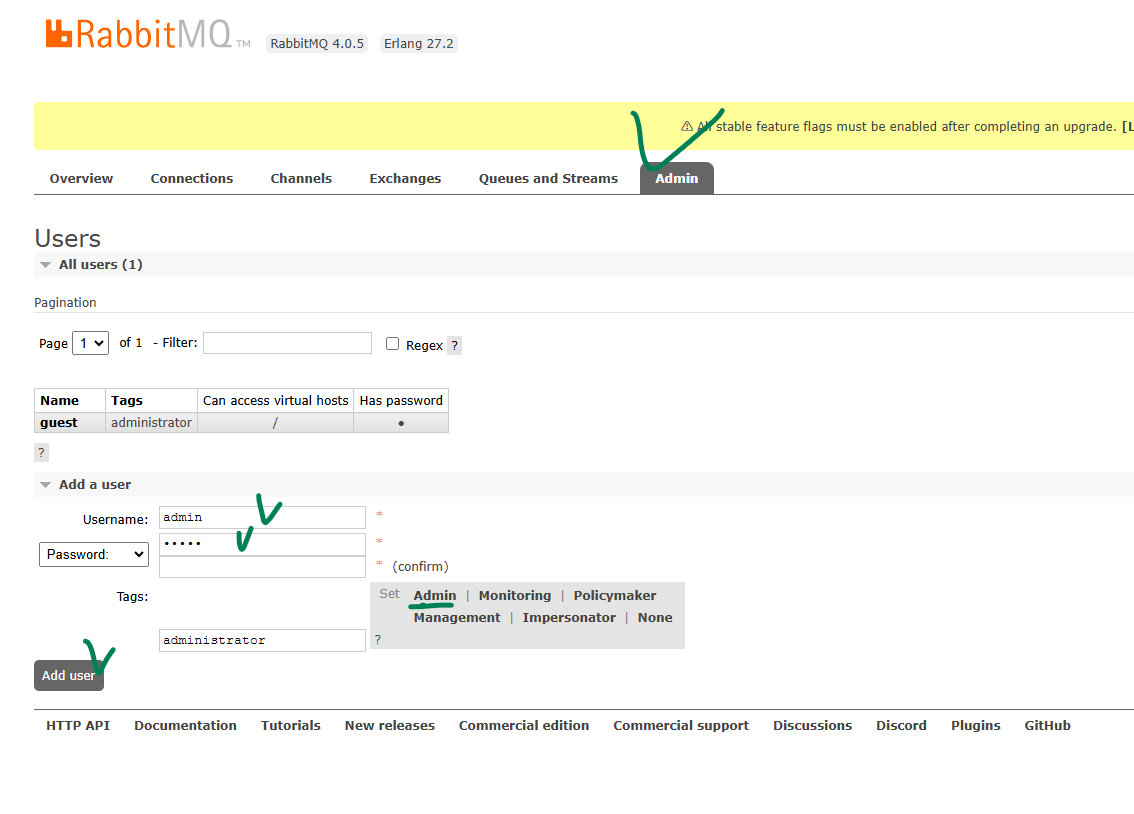Screen dimensions: 1134x814
Task: Switch to the Connections tab
Action: point(192,179)
